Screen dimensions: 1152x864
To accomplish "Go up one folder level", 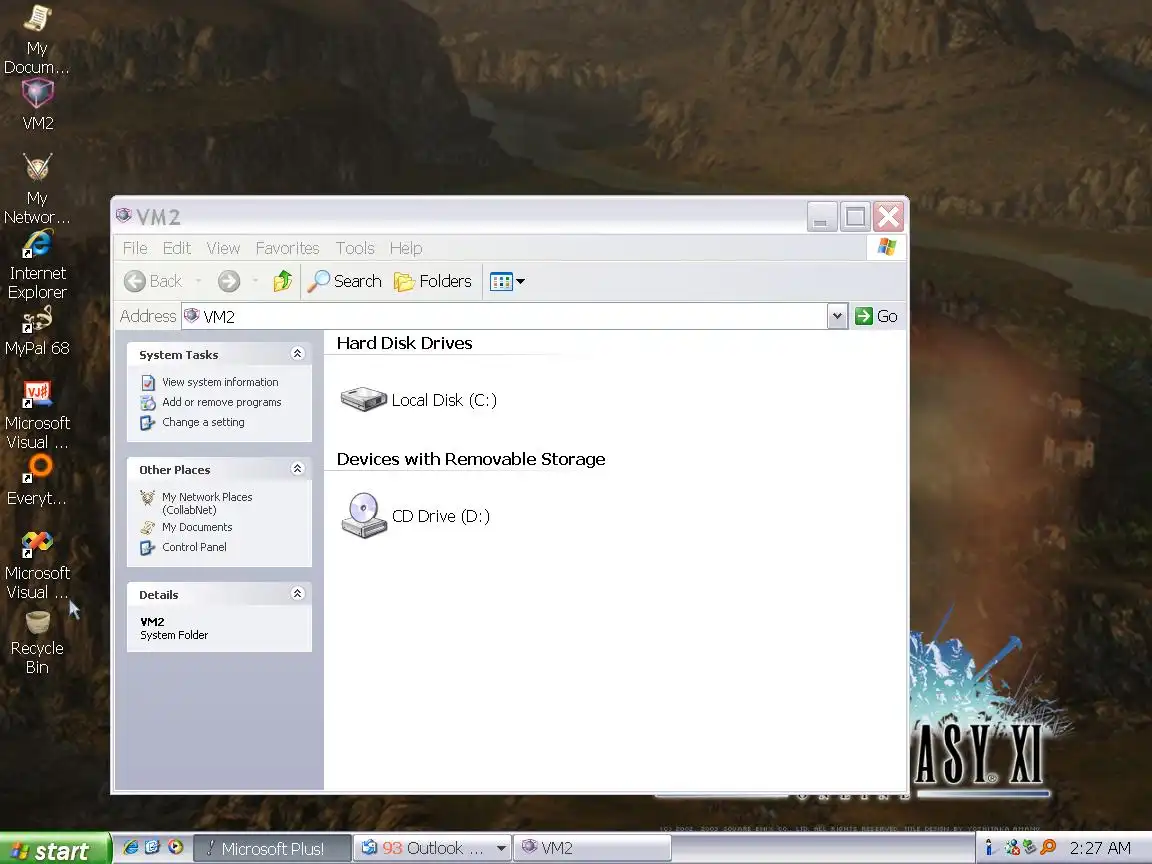I will pyautogui.click(x=283, y=281).
